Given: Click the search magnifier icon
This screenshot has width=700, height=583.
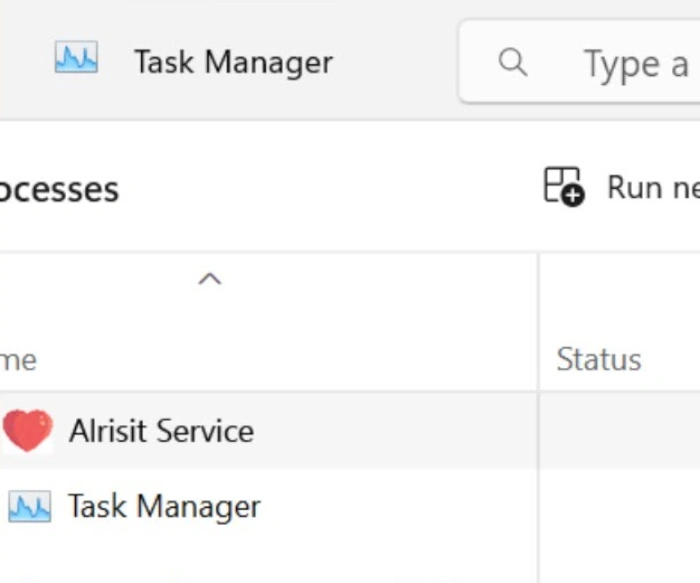Looking at the screenshot, I should (512, 62).
